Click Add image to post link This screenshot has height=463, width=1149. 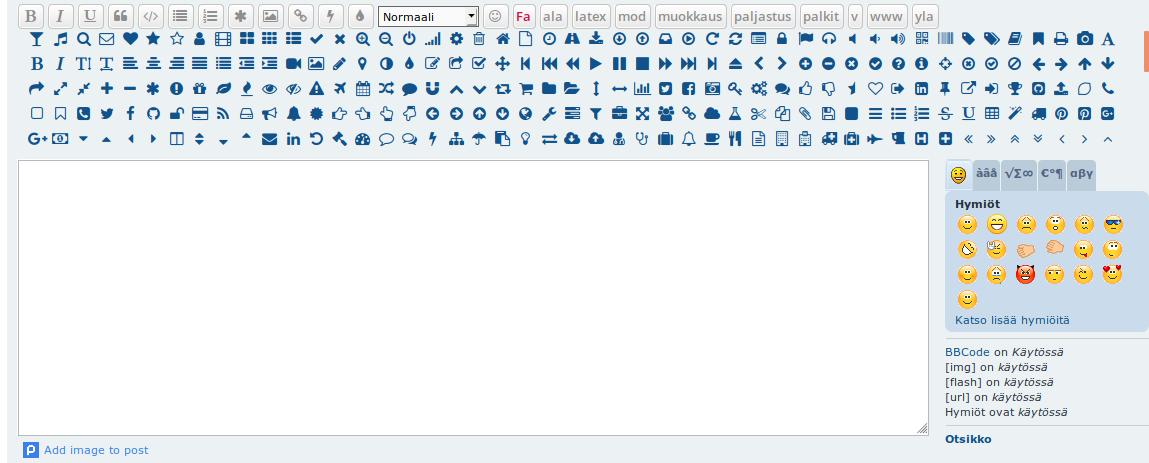(x=96, y=450)
